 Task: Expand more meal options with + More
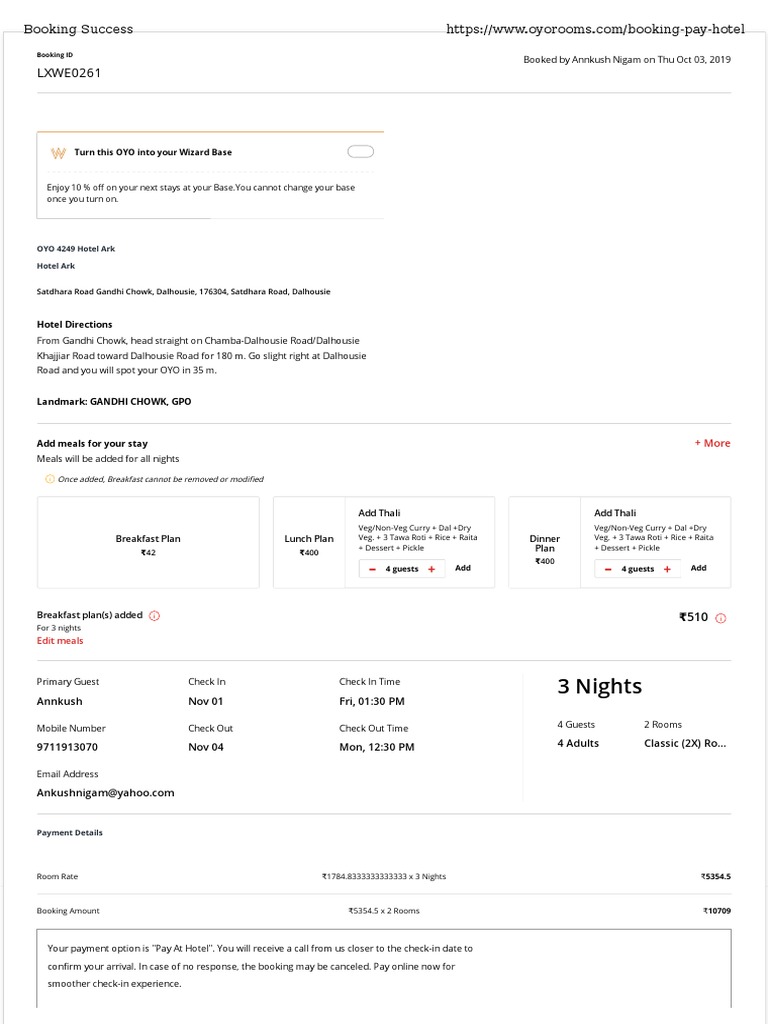coord(712,443)
